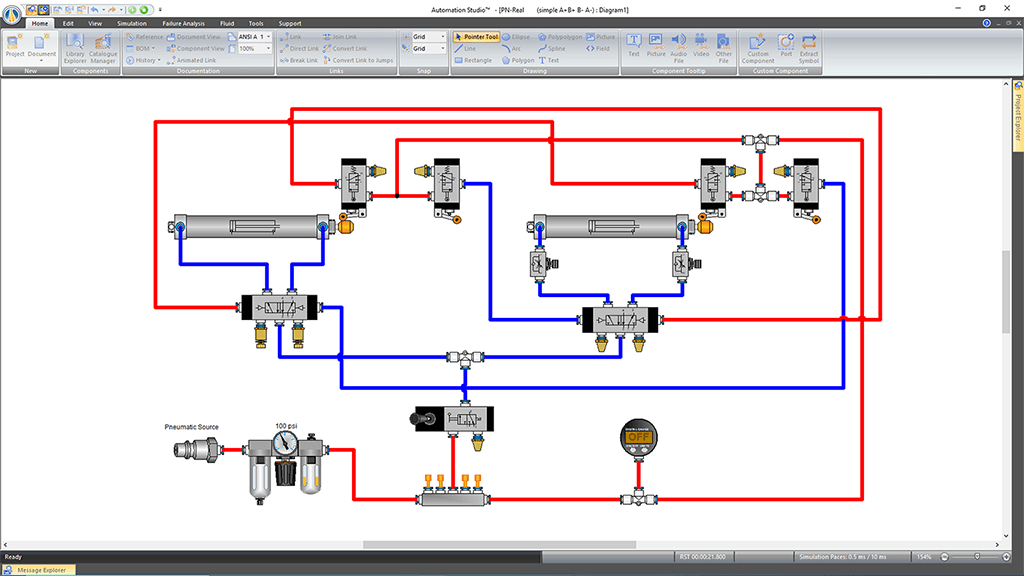Toggle the digital pressure gauge OFF display
Image resolution: width=1024 pixels, height=576 pixels.
636,437
